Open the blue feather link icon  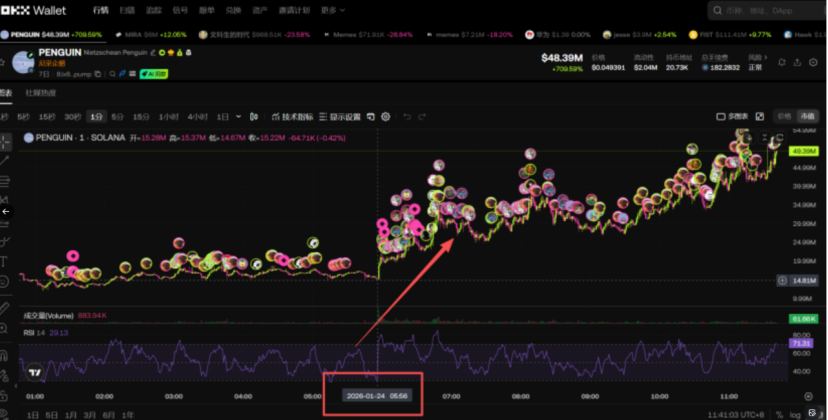(123, 74)
